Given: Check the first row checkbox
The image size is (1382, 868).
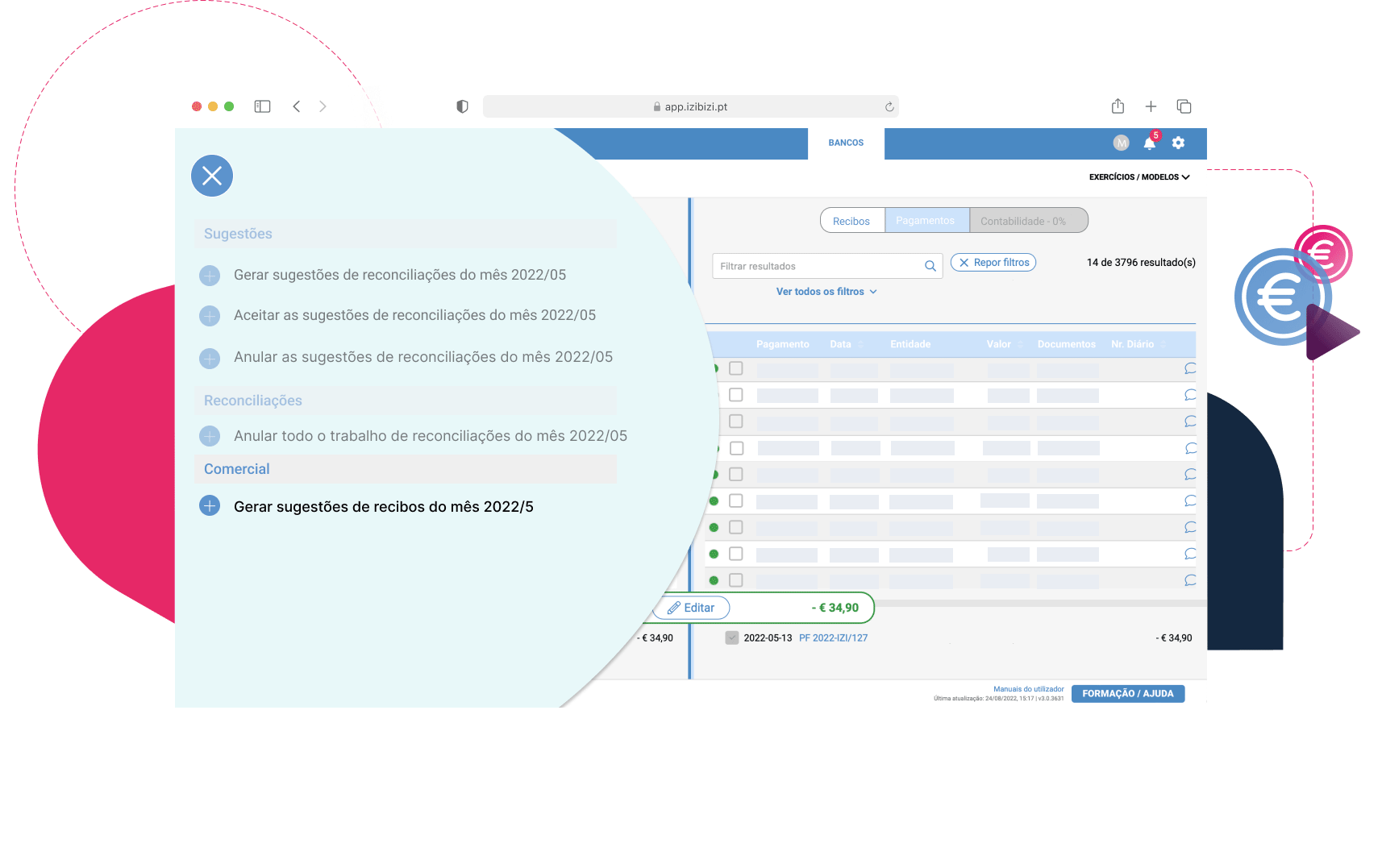Looking at the screenshot, I should (735, 368).
